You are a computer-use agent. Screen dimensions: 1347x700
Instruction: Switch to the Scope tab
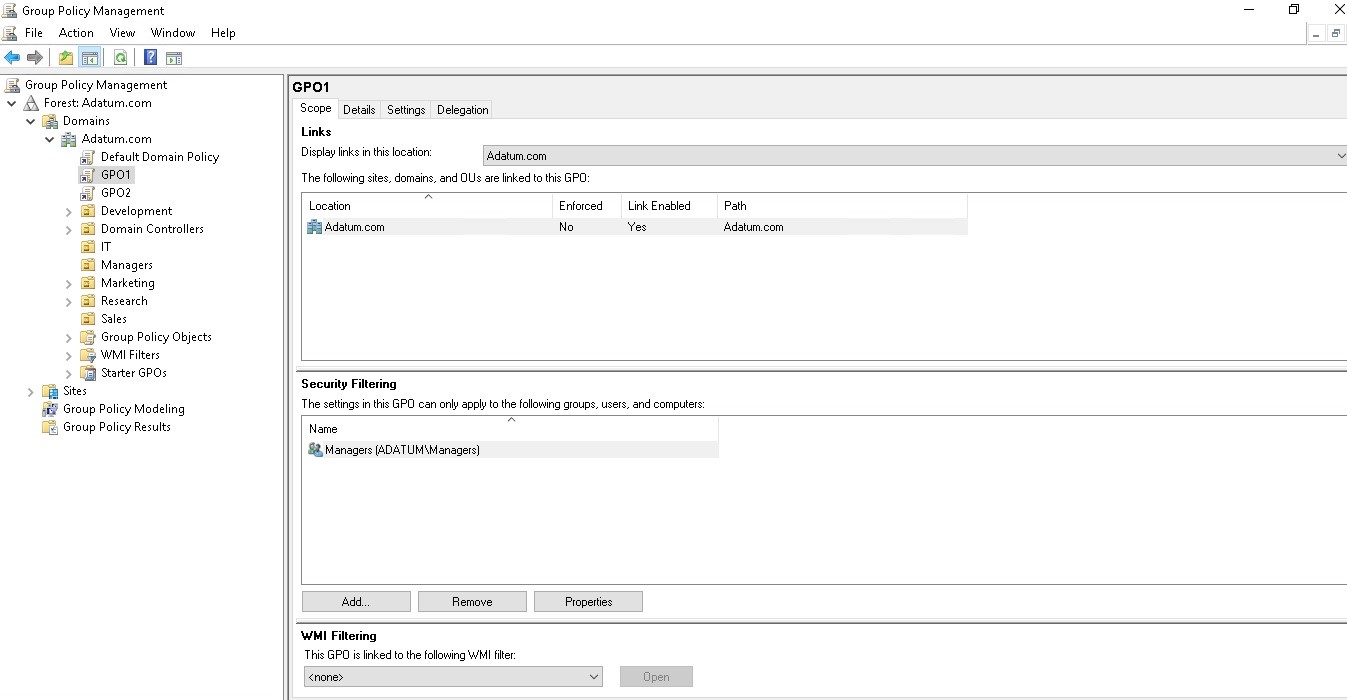click(315, 108)
